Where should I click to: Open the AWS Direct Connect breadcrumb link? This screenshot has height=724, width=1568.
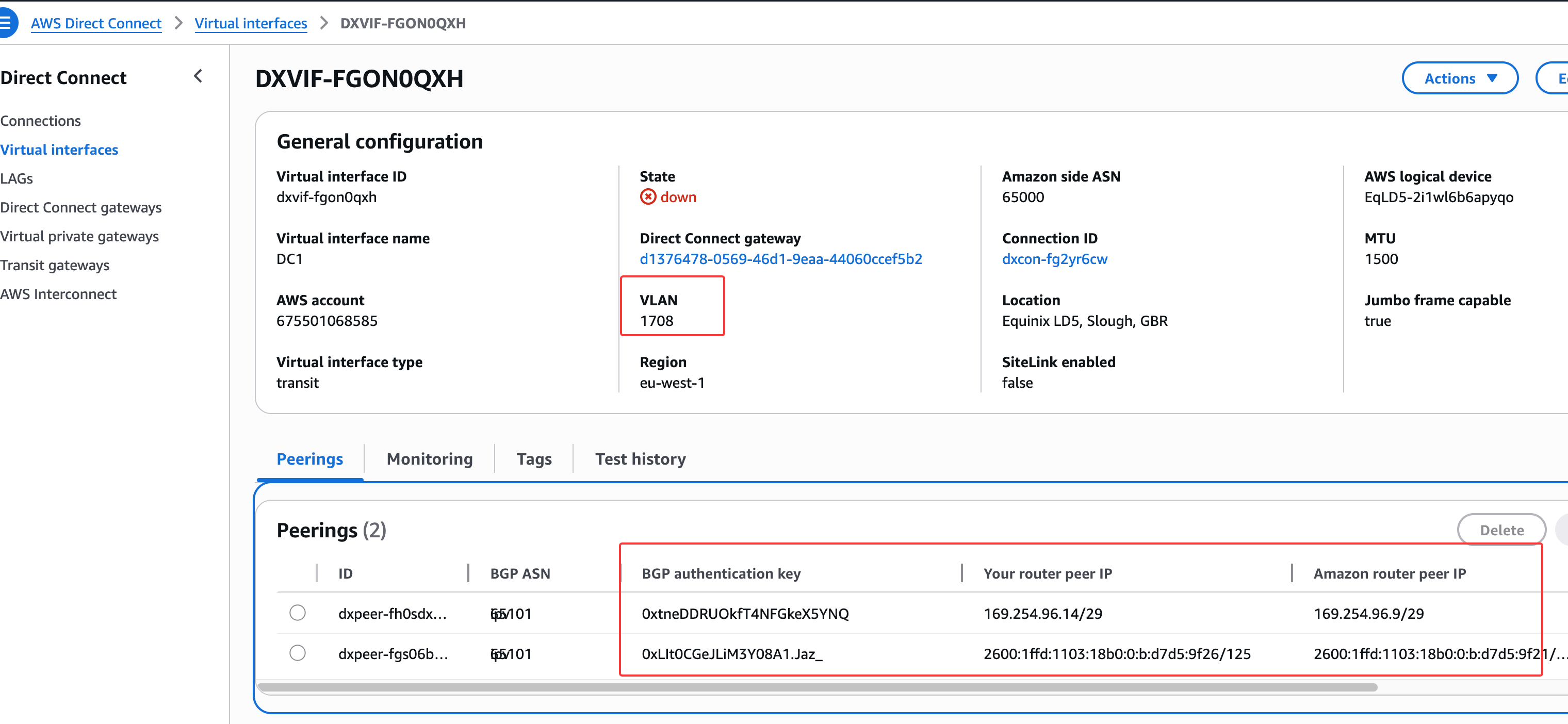point(95,23)
